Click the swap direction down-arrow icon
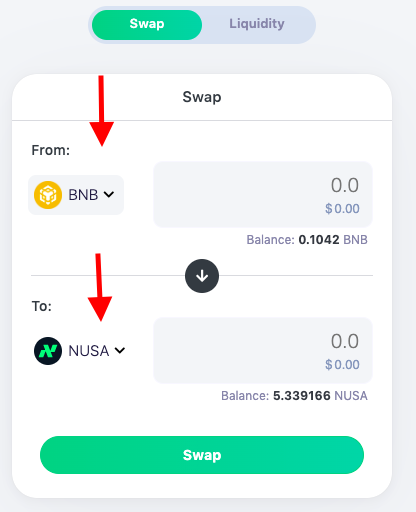 click(x=202, y=276)
